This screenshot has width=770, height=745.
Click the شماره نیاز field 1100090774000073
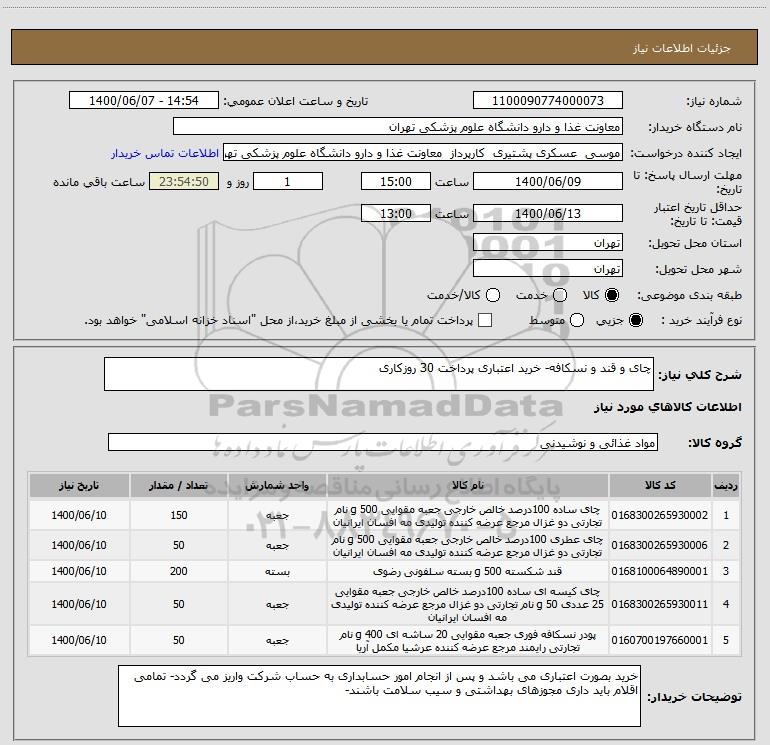click(548, 101)
